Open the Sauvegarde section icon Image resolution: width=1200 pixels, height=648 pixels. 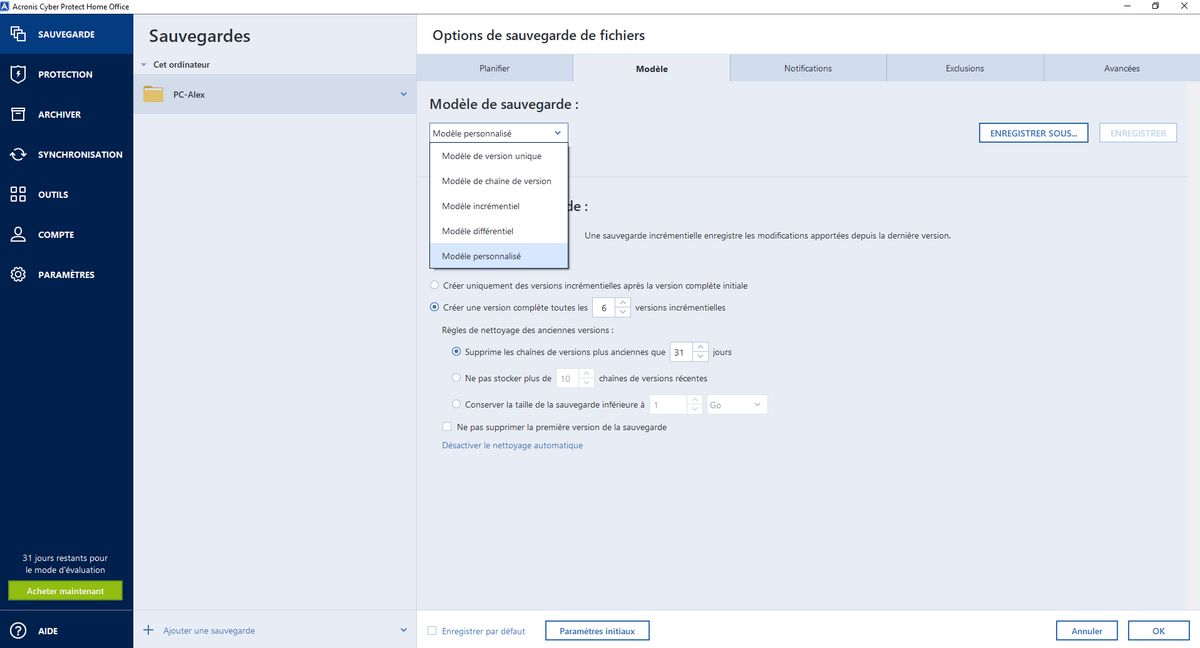tap(18, 34)
